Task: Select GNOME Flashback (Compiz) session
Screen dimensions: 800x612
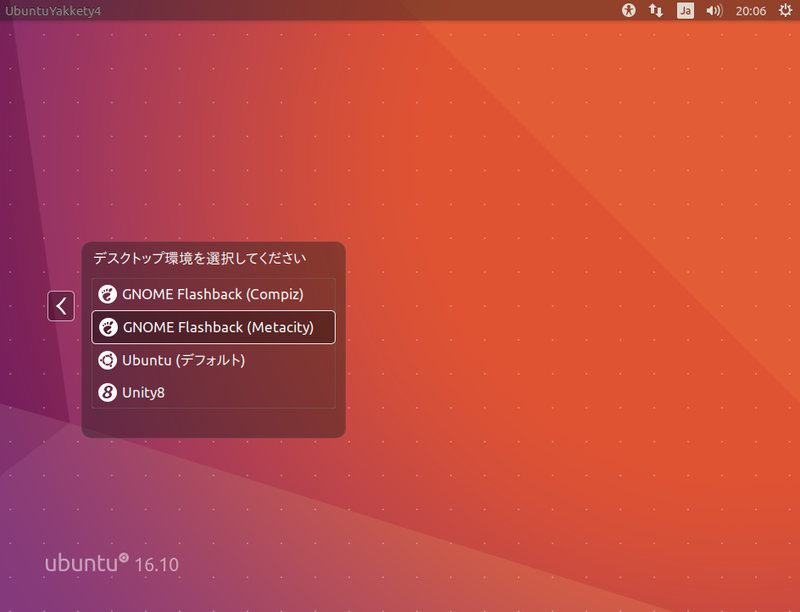Action: pyautogui.click(x=213, y=294)
